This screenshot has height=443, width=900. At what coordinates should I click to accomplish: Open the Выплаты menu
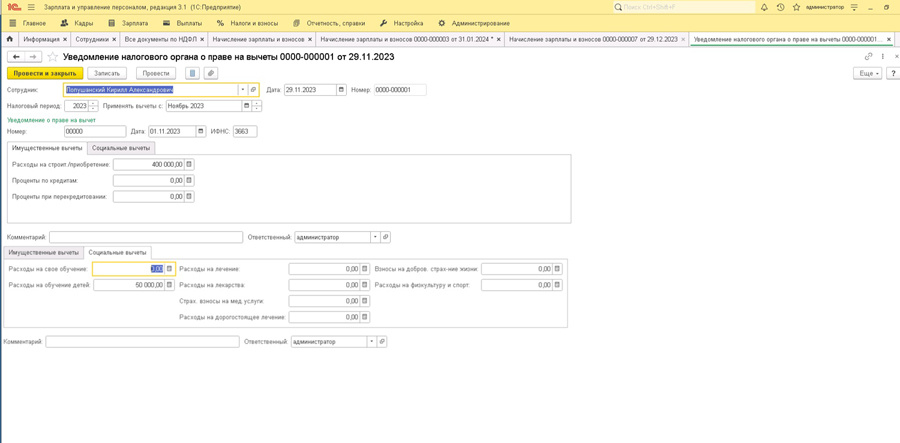coord(182,24)
